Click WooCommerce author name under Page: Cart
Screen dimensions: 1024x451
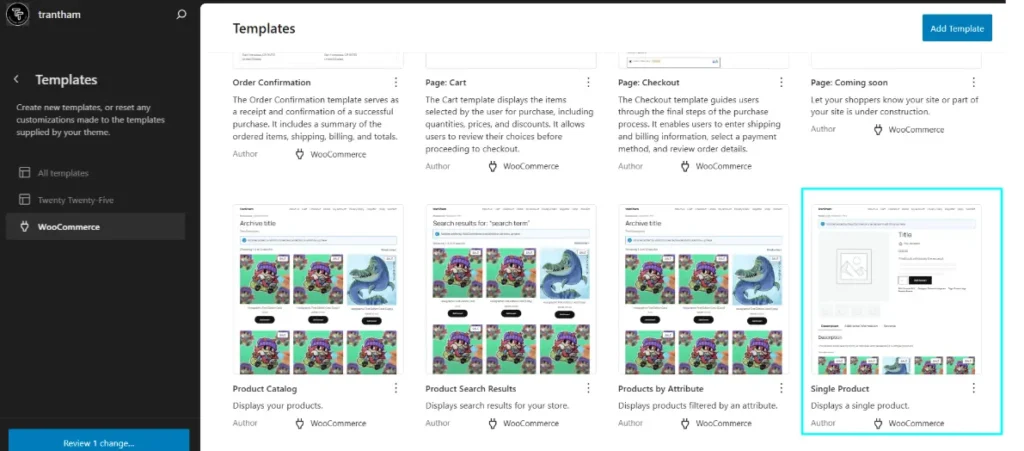click(x=531, y=166)
